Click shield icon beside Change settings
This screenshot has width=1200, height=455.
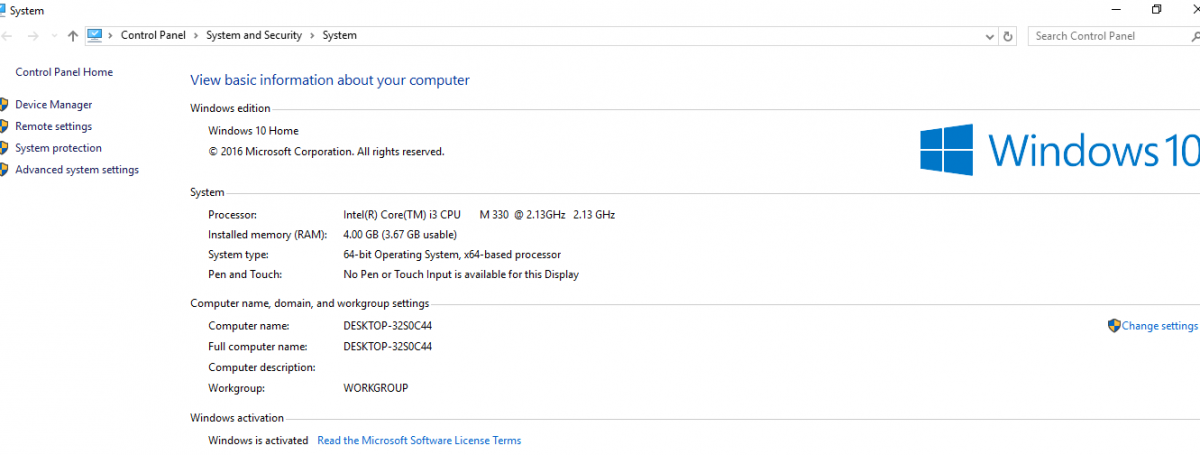(1114, 326)
